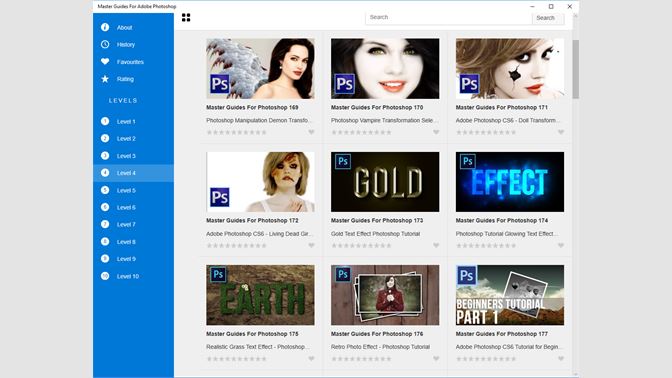This screenshot has width=672, height=378.
Task: Select the Level 1 number icon
Action: click(105, 121)
